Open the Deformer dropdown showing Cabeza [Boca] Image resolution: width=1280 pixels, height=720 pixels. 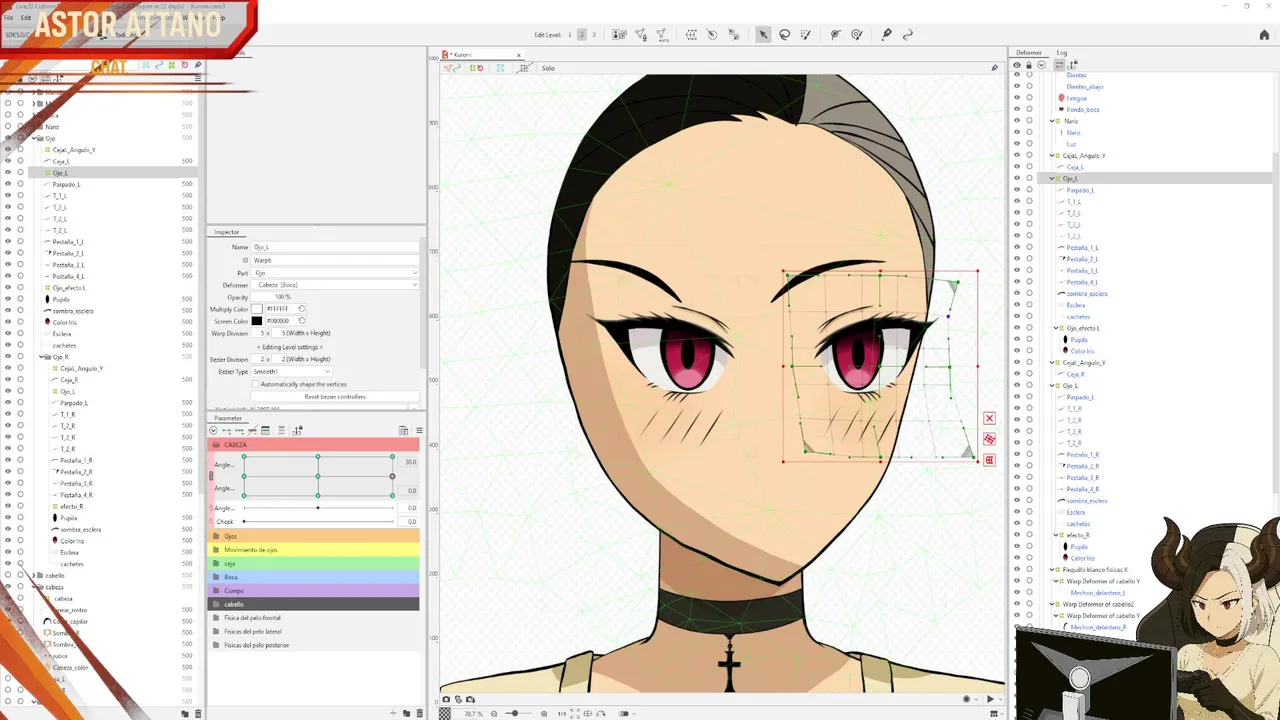pos(335,285)
